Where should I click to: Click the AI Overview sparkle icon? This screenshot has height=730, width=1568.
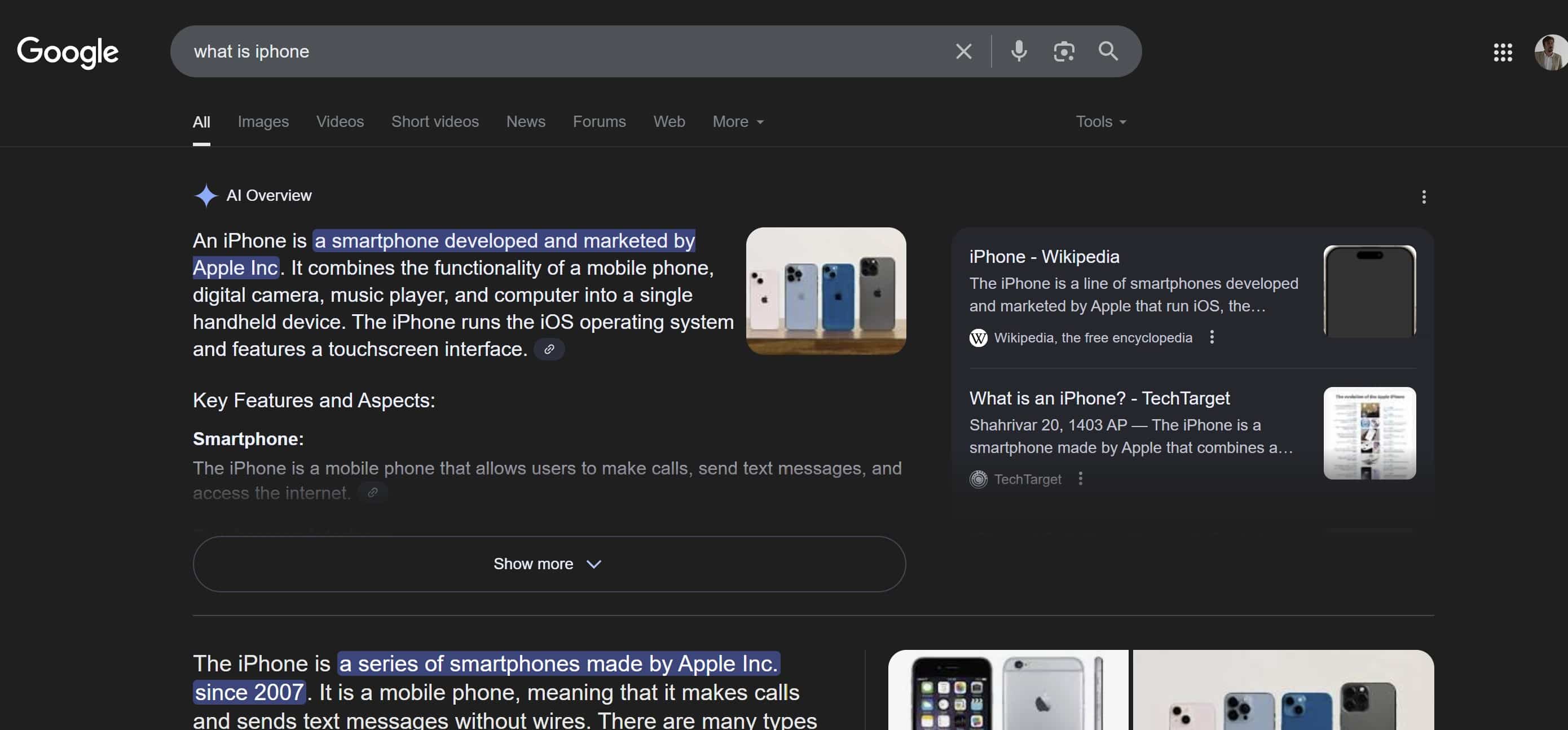(206, 195)
